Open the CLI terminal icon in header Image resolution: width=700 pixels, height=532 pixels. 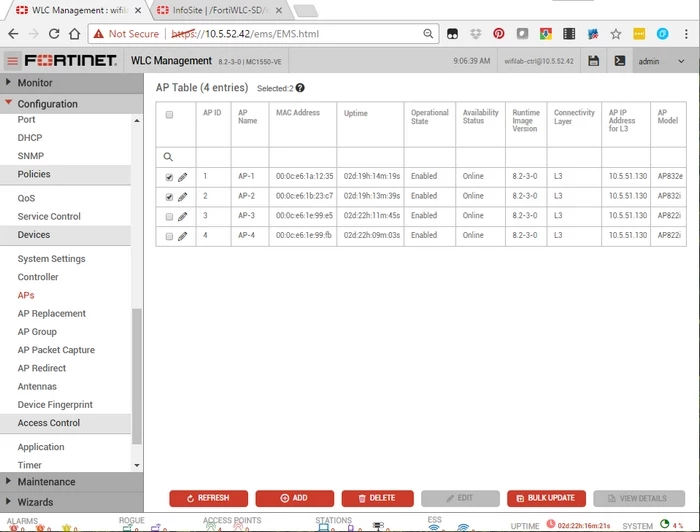pyautogui.click(x=620, y=61)
